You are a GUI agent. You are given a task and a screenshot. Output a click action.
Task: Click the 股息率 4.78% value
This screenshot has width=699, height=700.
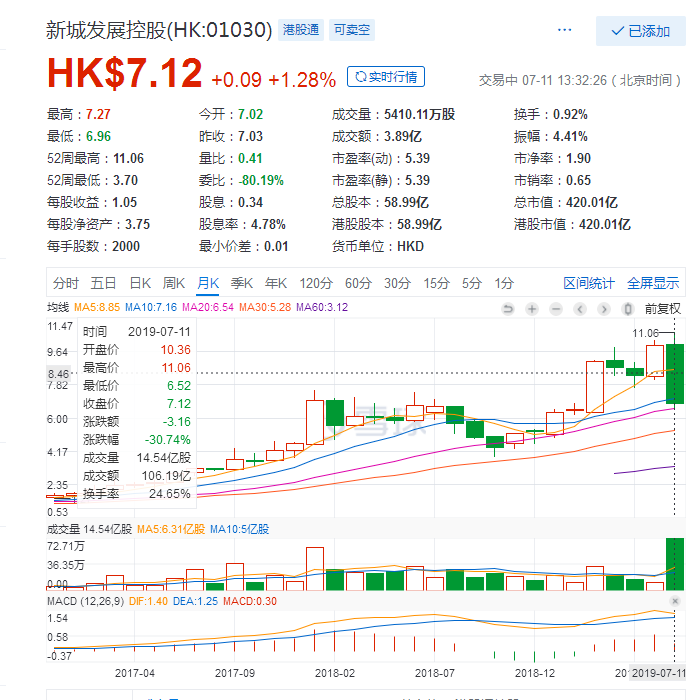(242, 224)
